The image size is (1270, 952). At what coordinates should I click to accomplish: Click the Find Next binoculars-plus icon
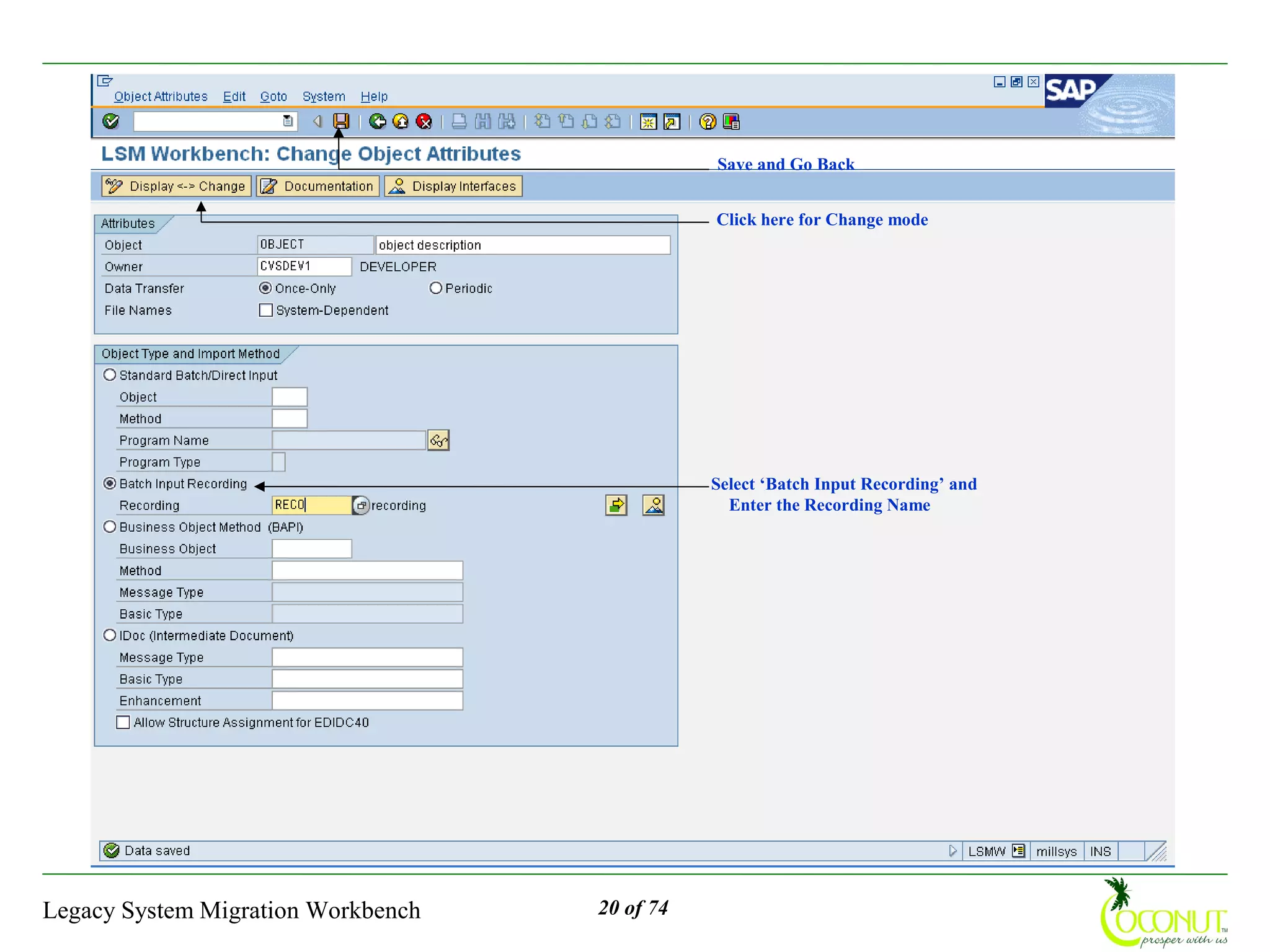click(507, 121)
